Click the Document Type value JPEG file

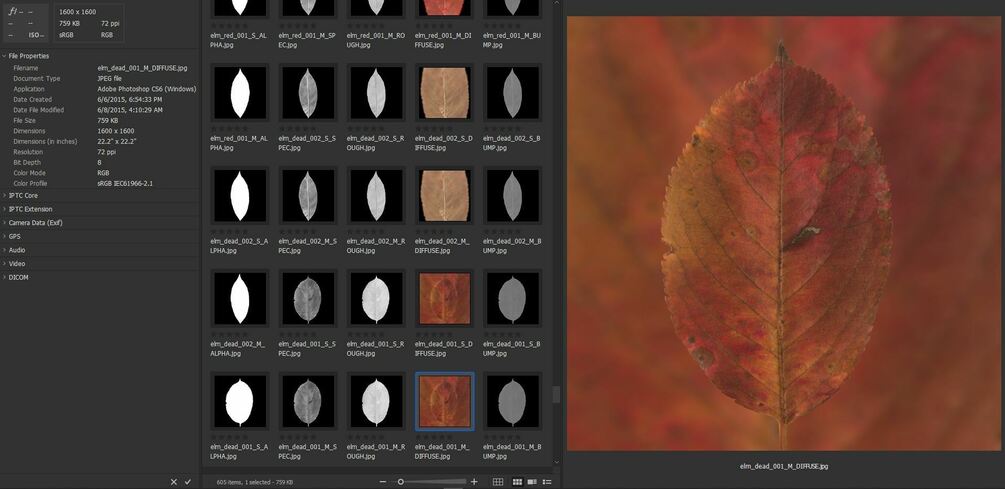tap(110, 78)
